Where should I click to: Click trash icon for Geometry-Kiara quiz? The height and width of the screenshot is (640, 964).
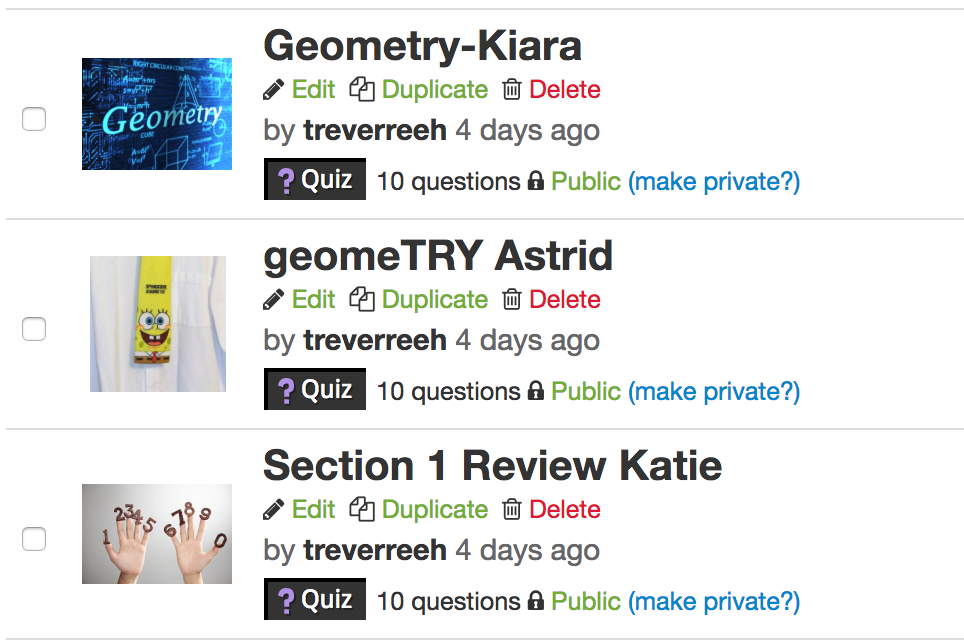(512, 90)
